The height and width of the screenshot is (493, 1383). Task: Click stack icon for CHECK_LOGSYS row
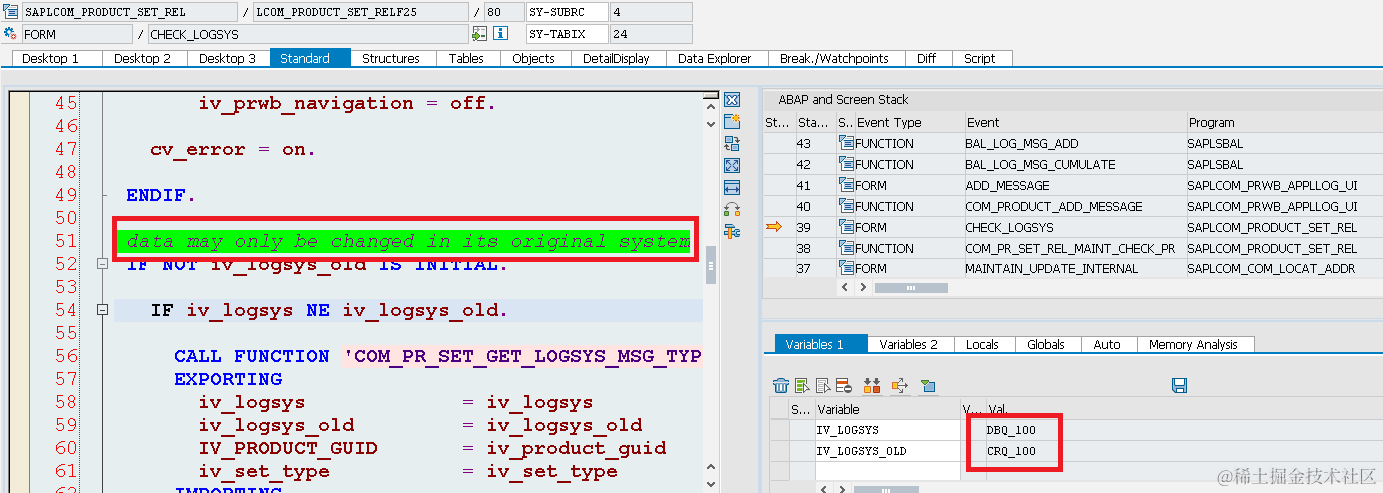pos(846,227)
